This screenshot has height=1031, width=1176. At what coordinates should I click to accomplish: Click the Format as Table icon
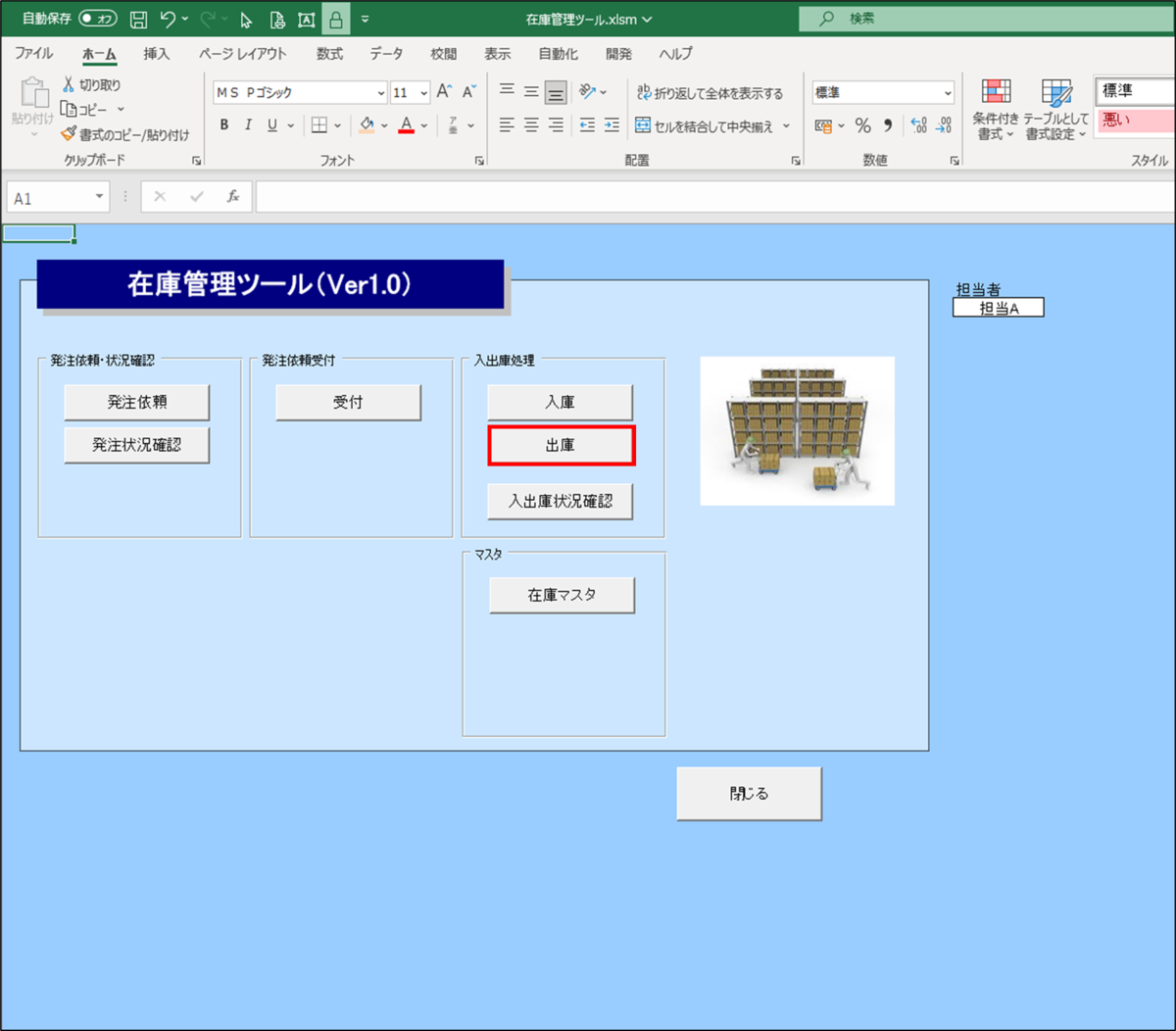point(1056,93)
